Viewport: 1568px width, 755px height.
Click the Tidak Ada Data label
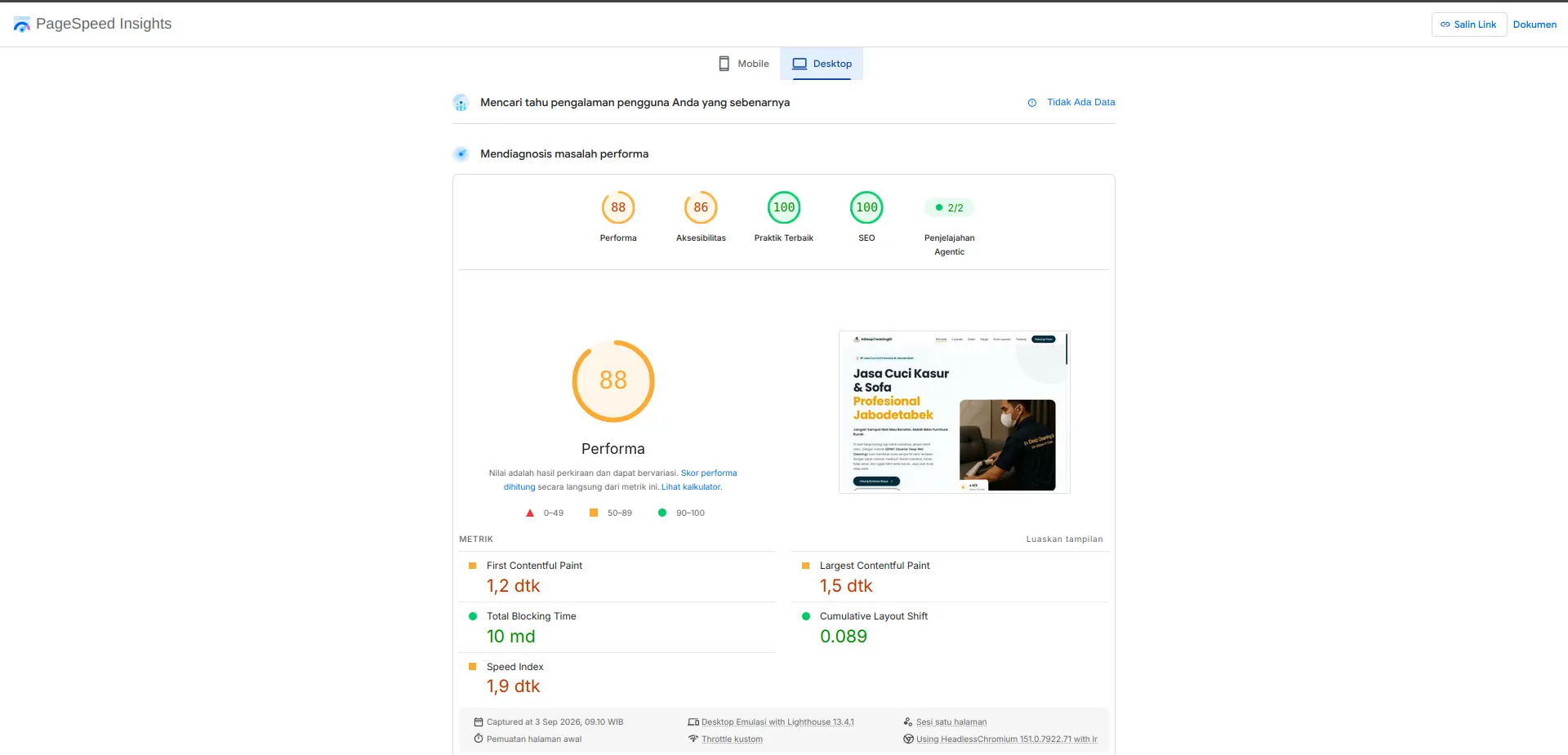1080,102
